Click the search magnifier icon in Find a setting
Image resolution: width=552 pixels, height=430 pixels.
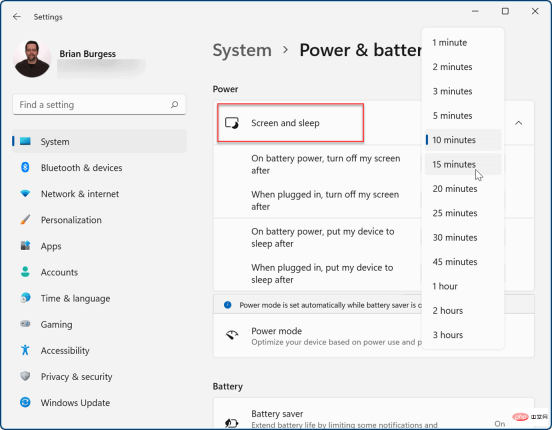pos(174,105)
